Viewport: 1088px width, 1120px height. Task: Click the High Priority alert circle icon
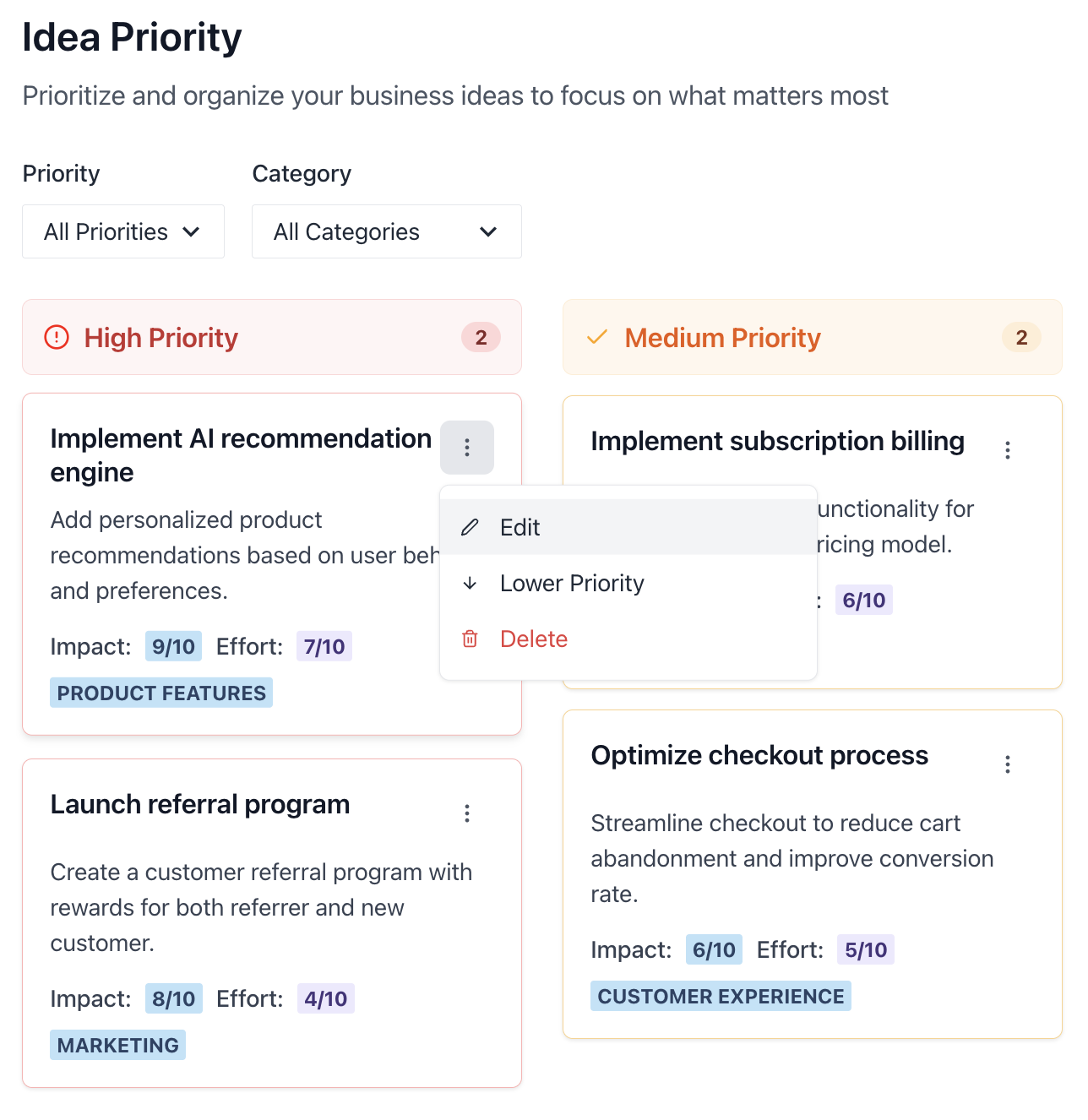[x=57, y=338]
